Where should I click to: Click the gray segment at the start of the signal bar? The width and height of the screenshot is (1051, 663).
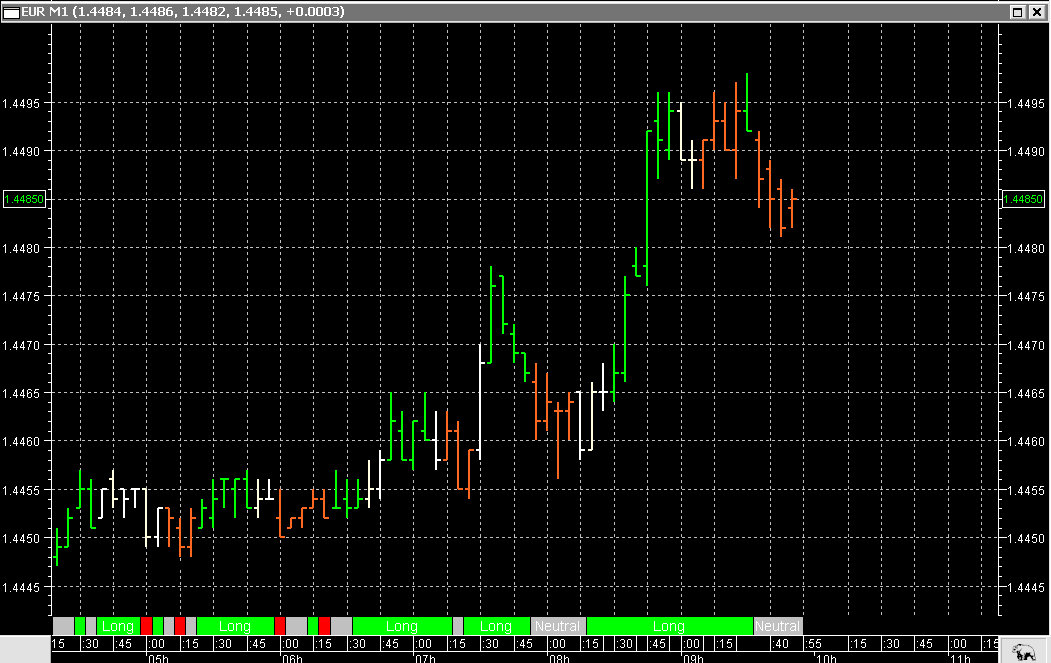(62, 626)
